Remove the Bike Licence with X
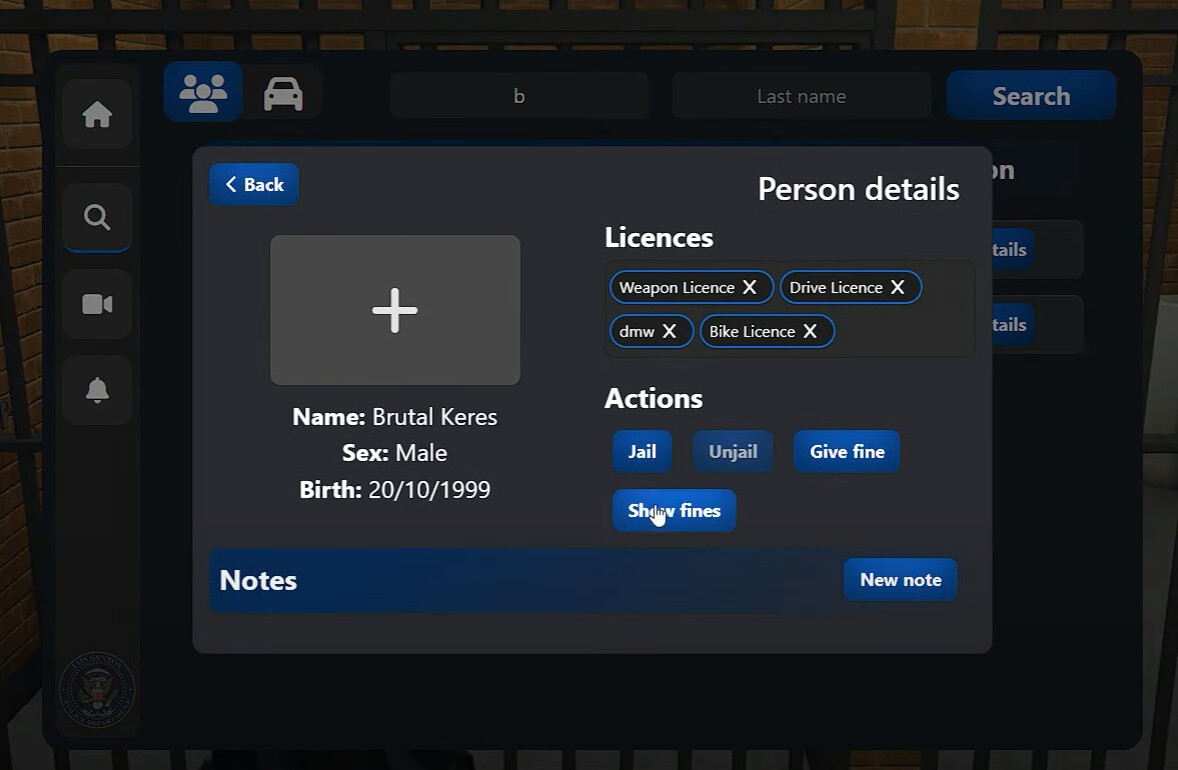Screen dimensions: 1178x770 point(810,331)
